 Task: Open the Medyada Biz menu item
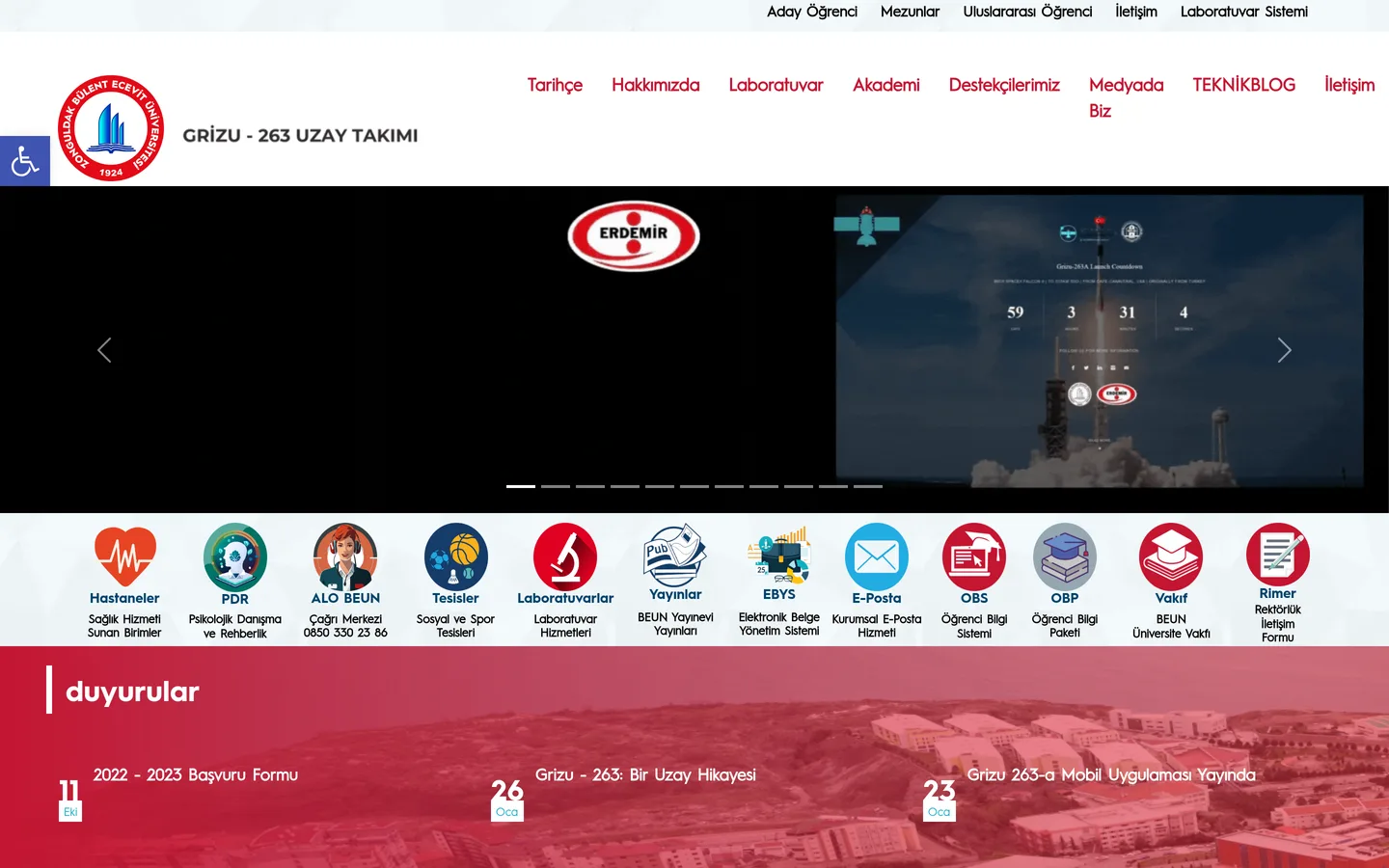click(1127, 97)
